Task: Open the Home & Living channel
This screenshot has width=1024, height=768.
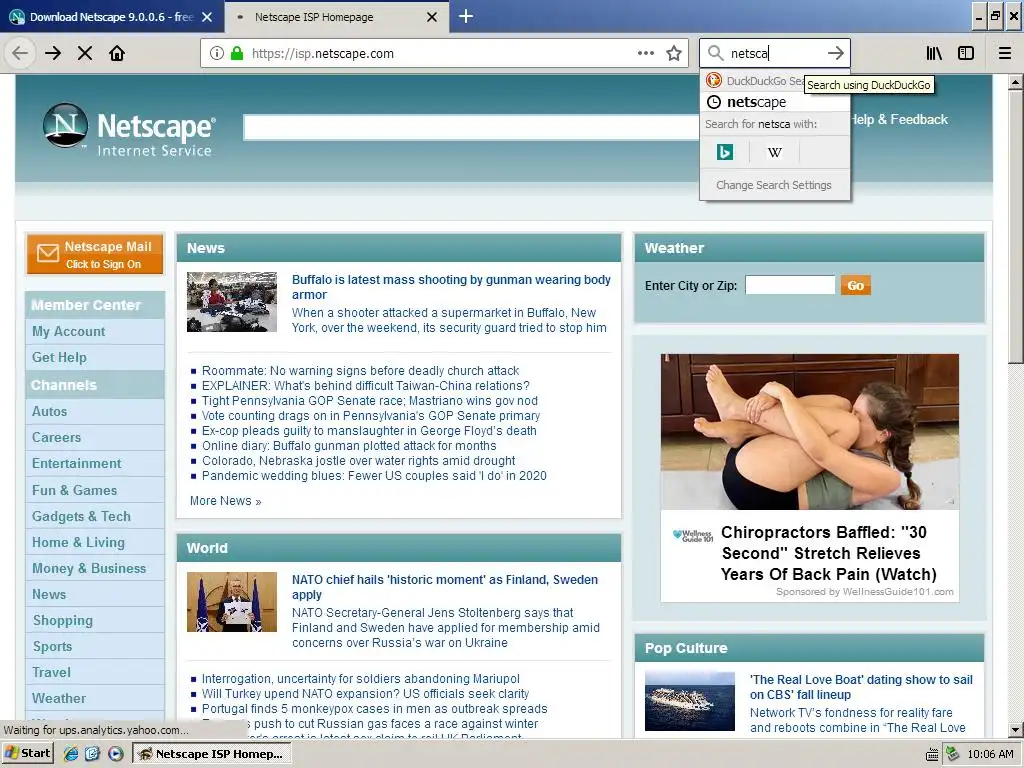Action: [78, 542]
